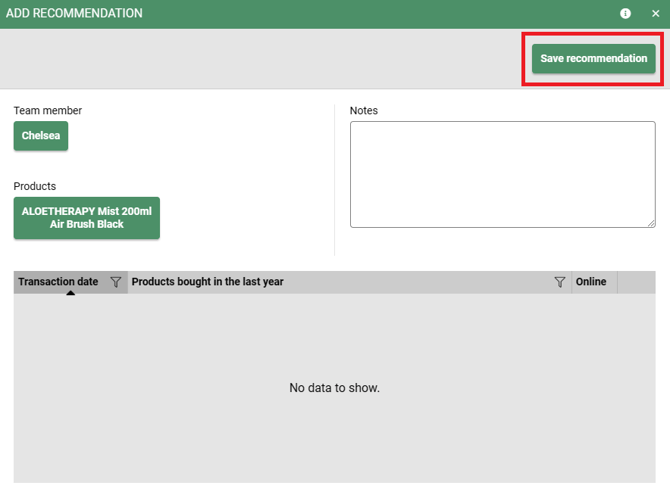Viewport: 670px width, 495px height.
Task: Grab the Notes box resize handle
Action: 651,223
